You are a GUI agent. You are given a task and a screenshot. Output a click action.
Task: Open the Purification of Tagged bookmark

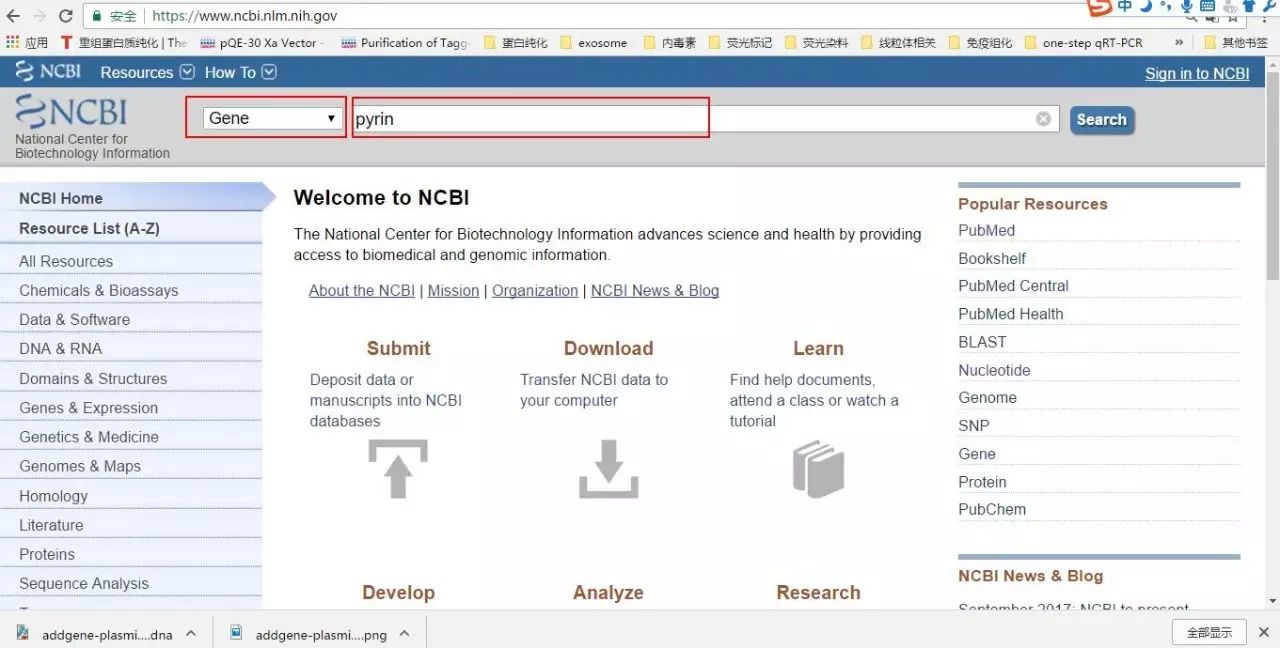pos(405,43)
